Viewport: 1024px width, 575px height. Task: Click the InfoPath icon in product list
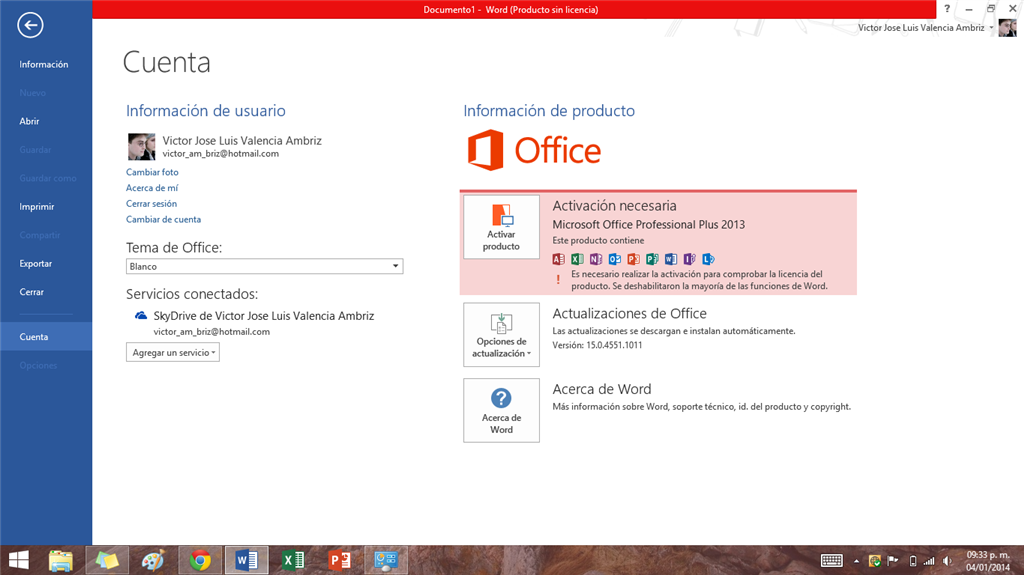pyautogui.click(x=690, y=259)
